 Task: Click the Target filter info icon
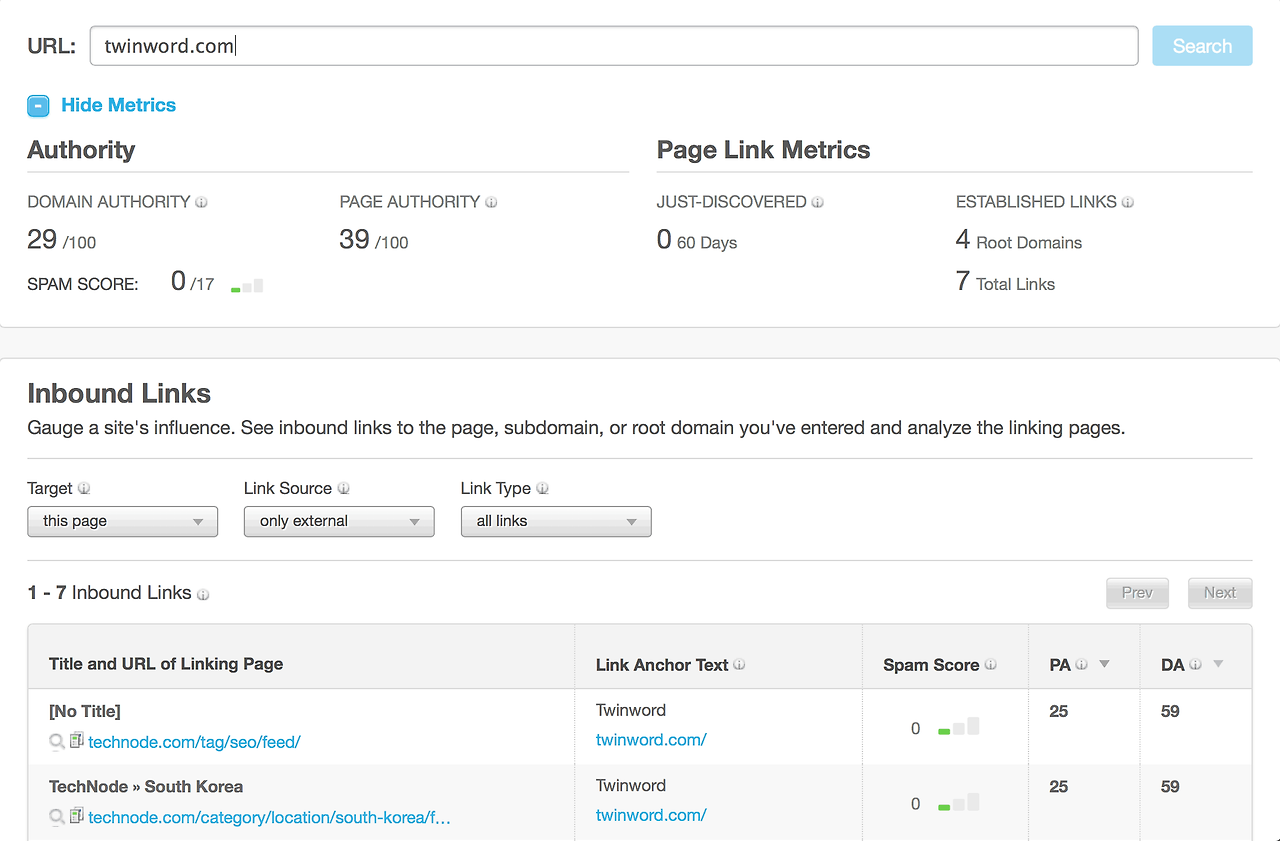pos(86,488)
